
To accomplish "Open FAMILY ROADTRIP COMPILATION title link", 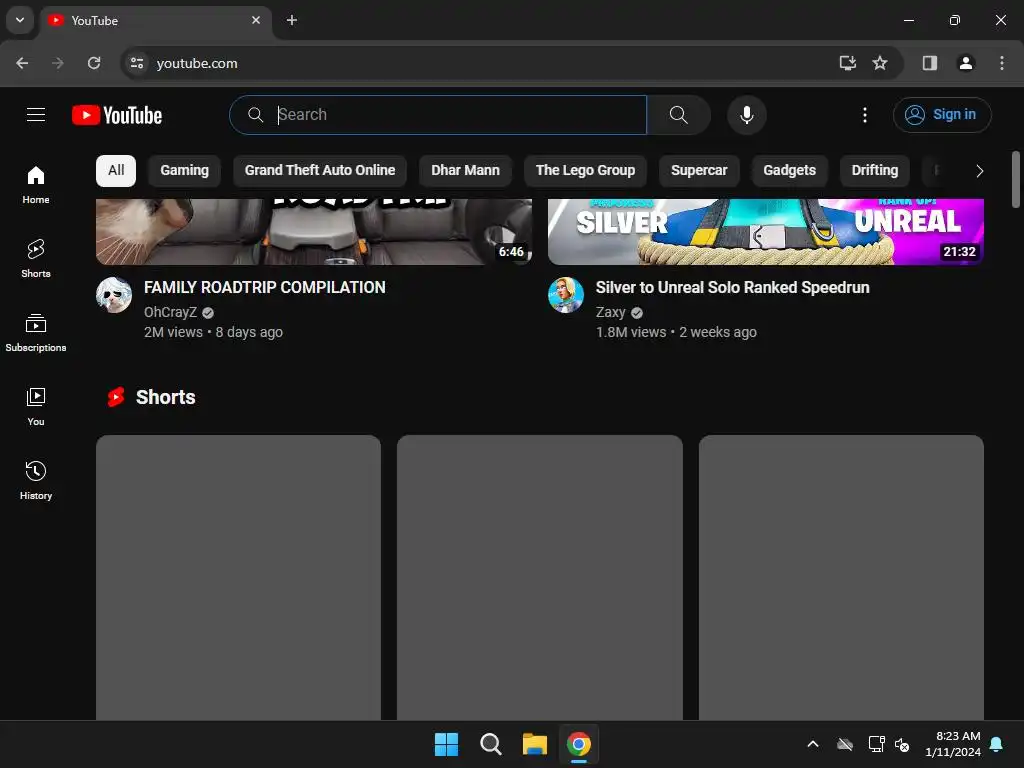I will [264, 287].
